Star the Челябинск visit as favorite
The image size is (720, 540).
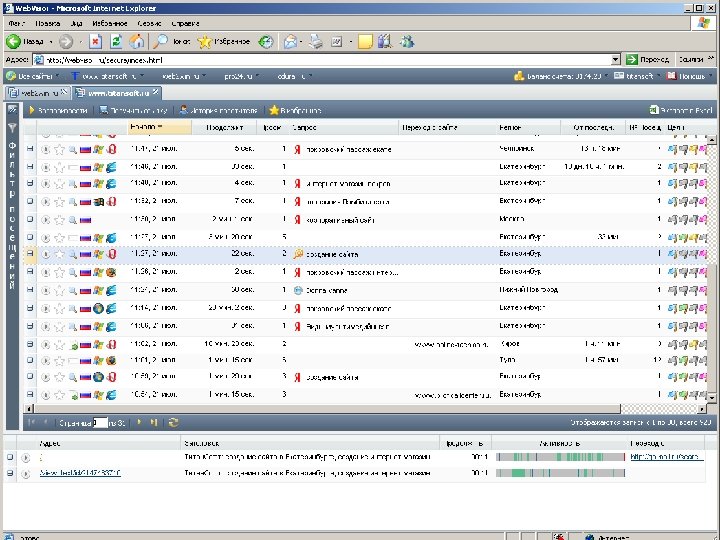pos(59,149)
